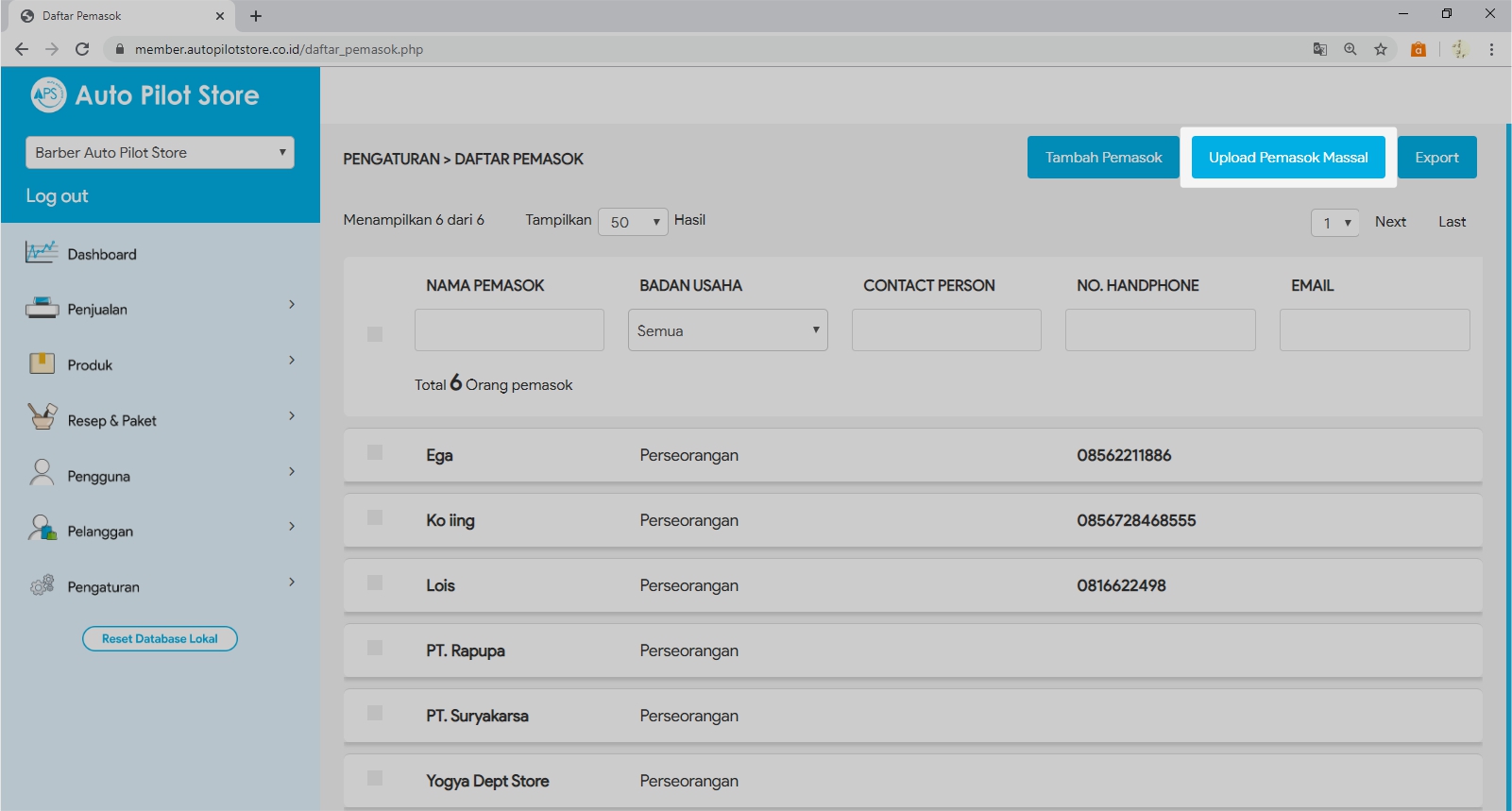Open the Badan Usaha Semua filter dropdown
1512x811 pixels.
[x=727, y=330]
